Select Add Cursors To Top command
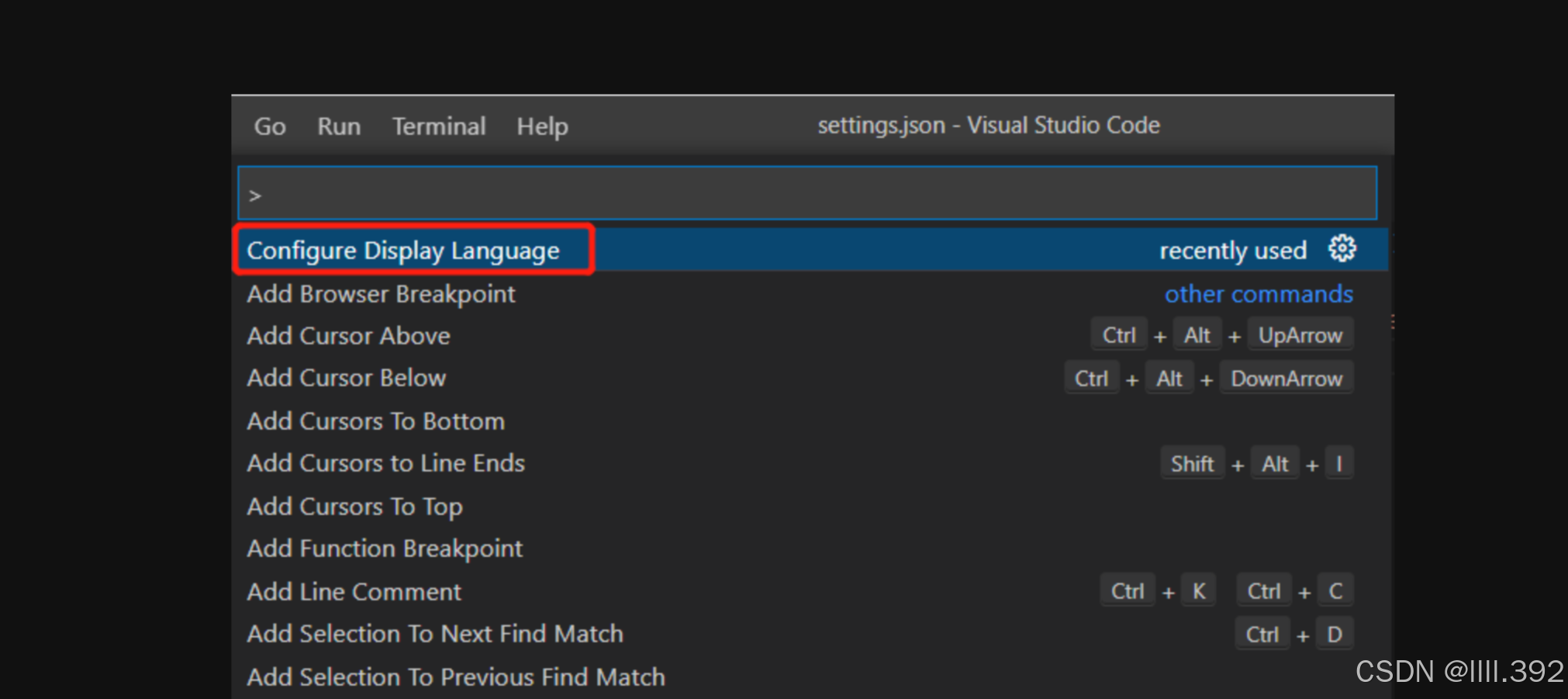The width and height of the screenshot is (1568, 699). pyautogui.click(x=810, y=507)
